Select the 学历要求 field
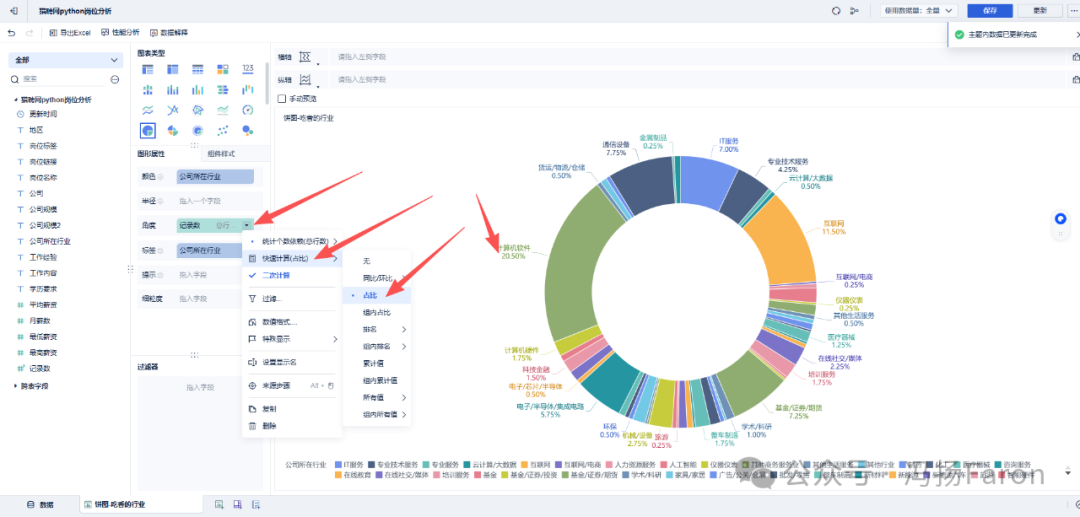This screenshot has width=1080, height=517. 43,289
